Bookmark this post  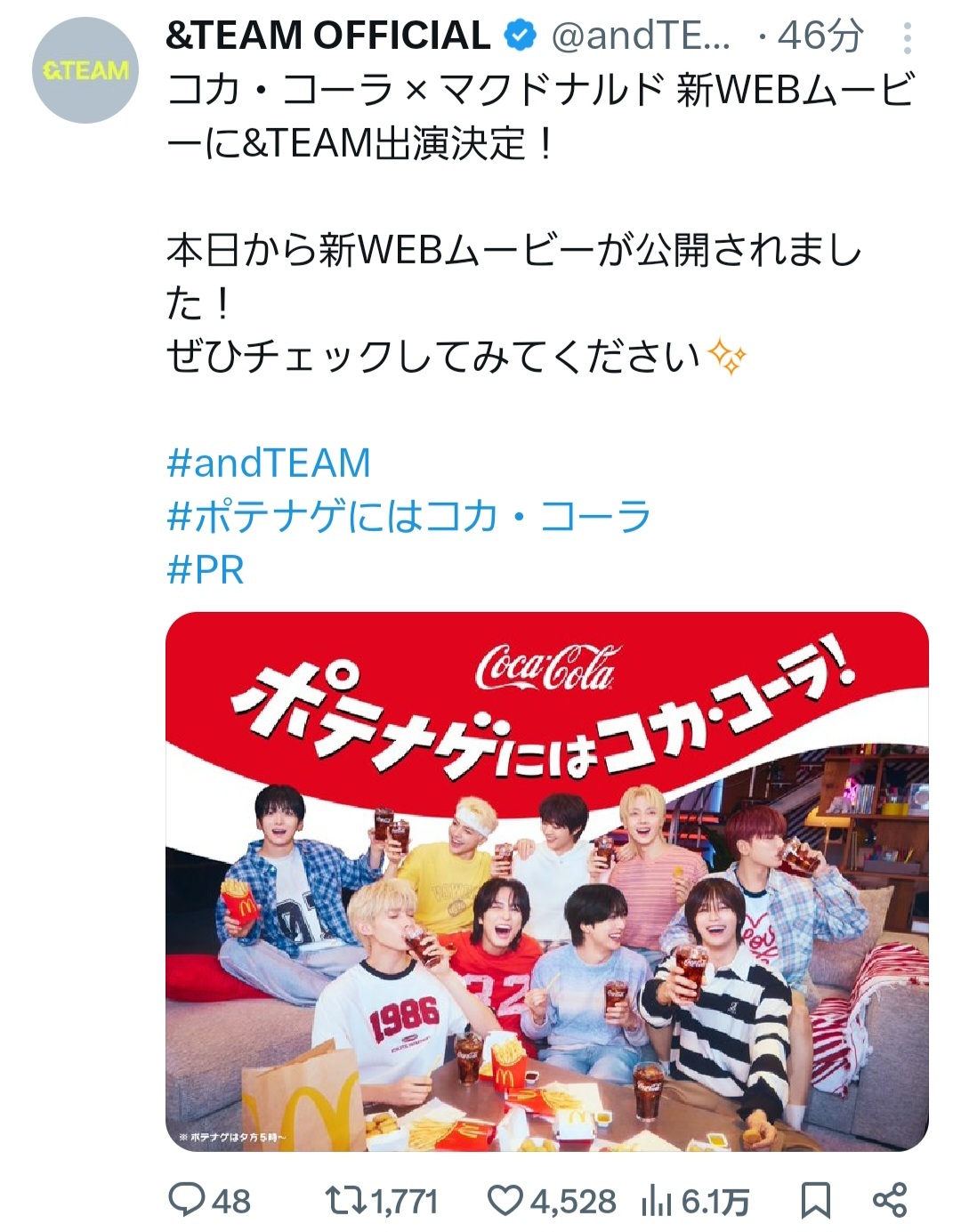point(815,1201)
